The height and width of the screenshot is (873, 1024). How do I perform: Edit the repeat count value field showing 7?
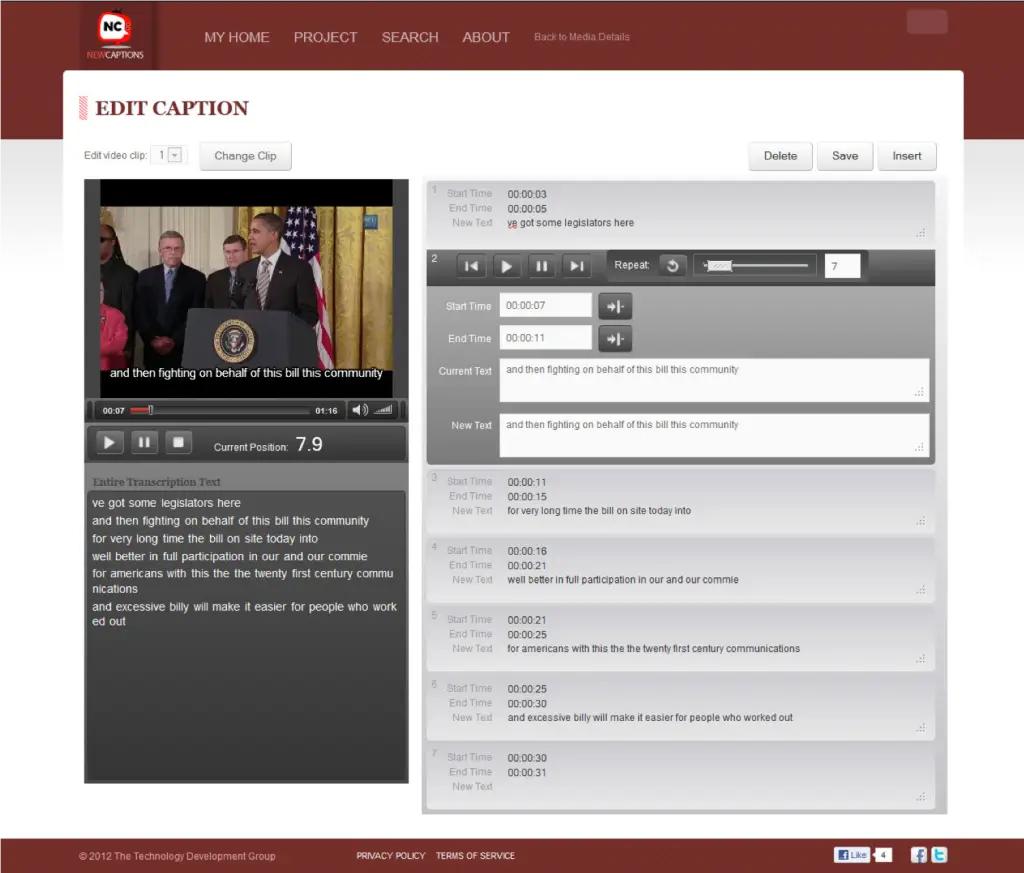point(841,265)
